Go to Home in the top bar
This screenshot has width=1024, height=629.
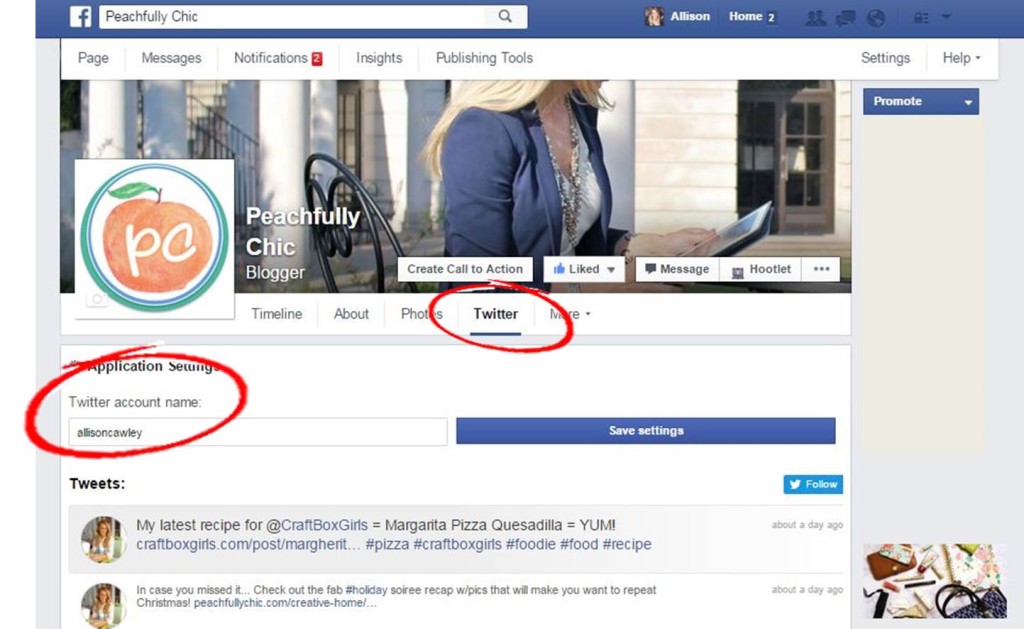tap(746, 16)
